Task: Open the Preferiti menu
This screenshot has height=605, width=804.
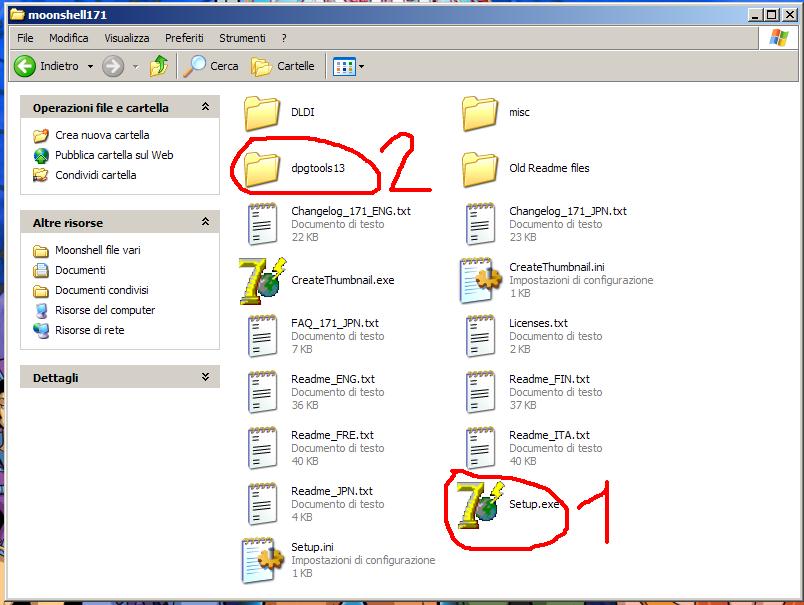Action: [184, 38]
